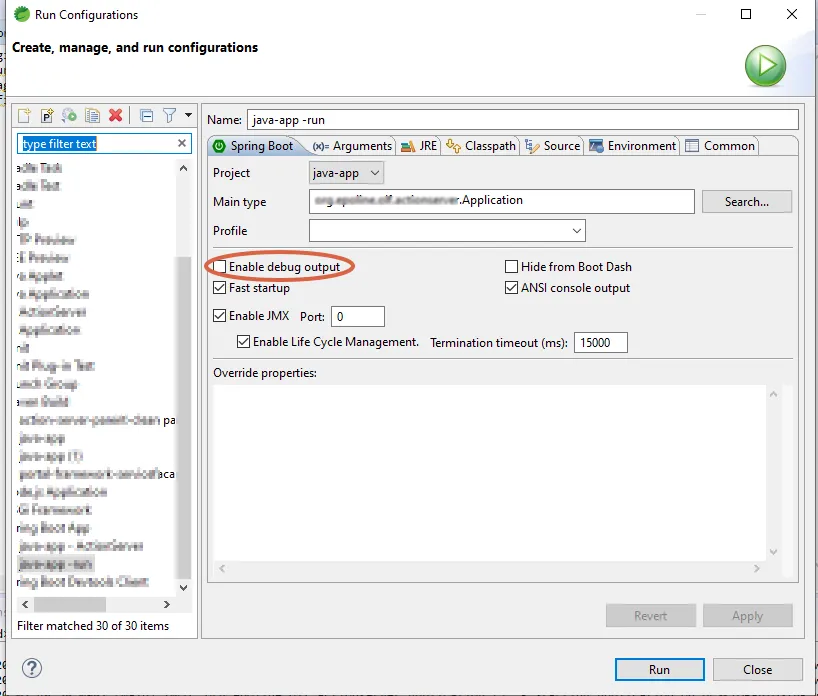
Task: Click configuration list scroll down arrow
Action: [x=183, y=587]
